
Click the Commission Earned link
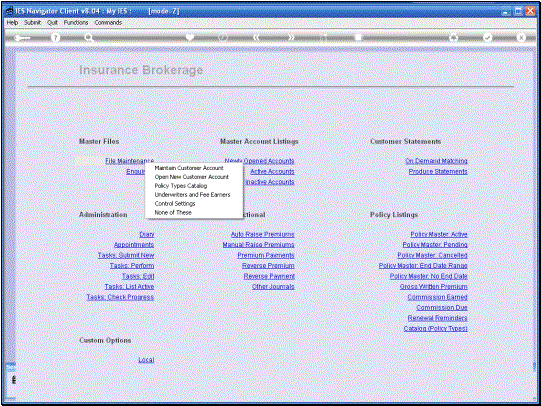click(437, 297)
